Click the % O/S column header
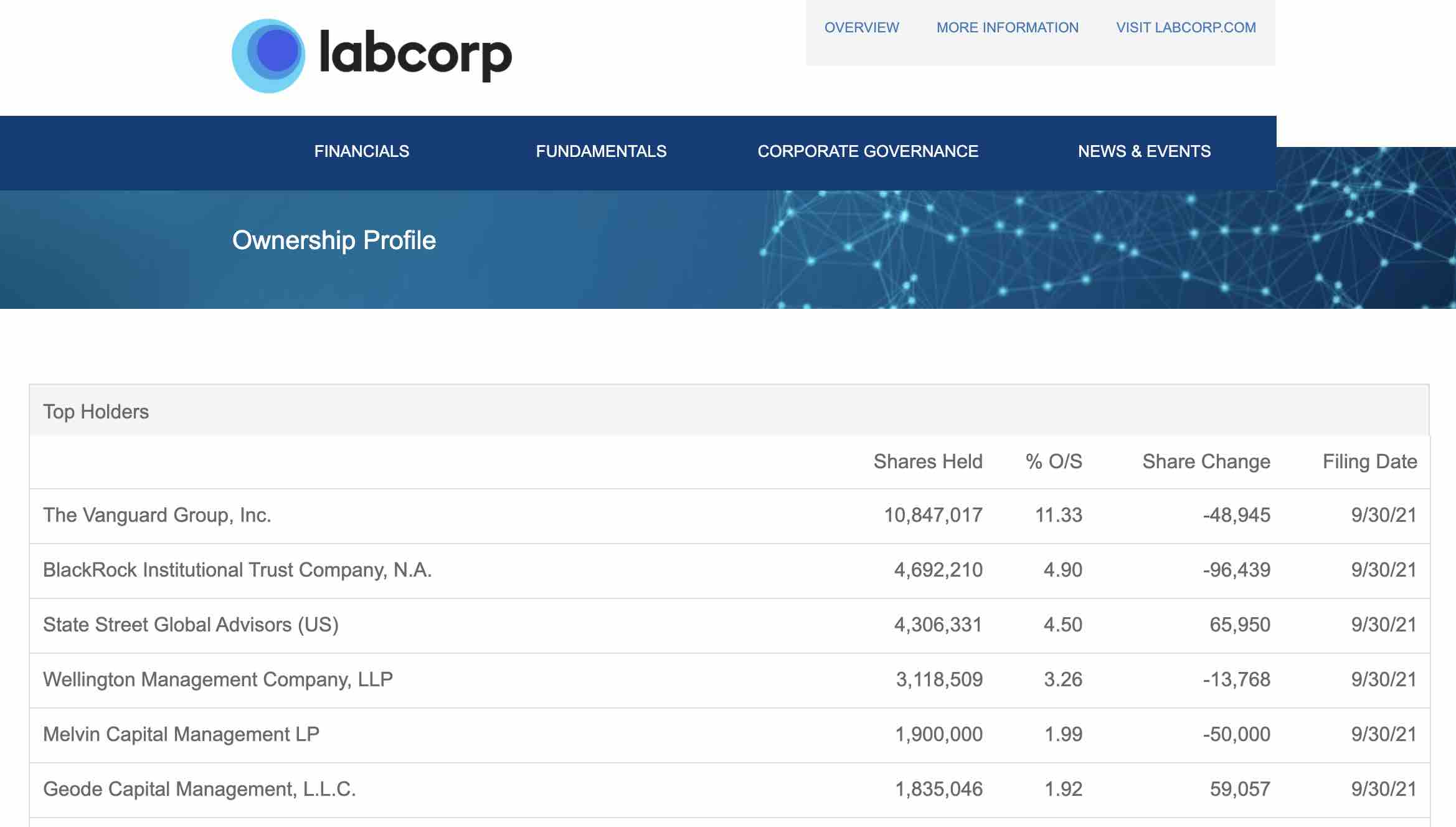This screenshot has width=1456, height=827. [1054, 461]
